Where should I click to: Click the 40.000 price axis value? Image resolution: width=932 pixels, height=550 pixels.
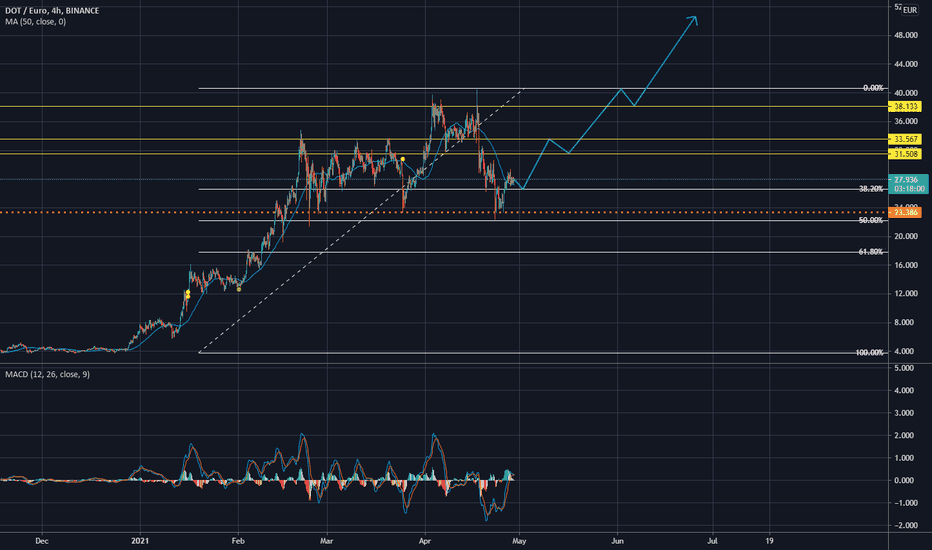906,93
